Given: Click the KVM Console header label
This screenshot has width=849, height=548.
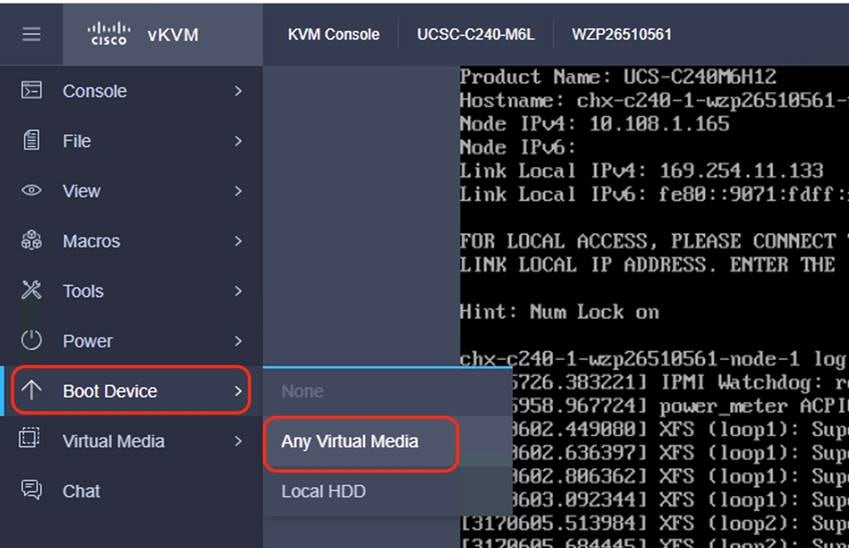Looking at the screenshot, I should 334,34.
